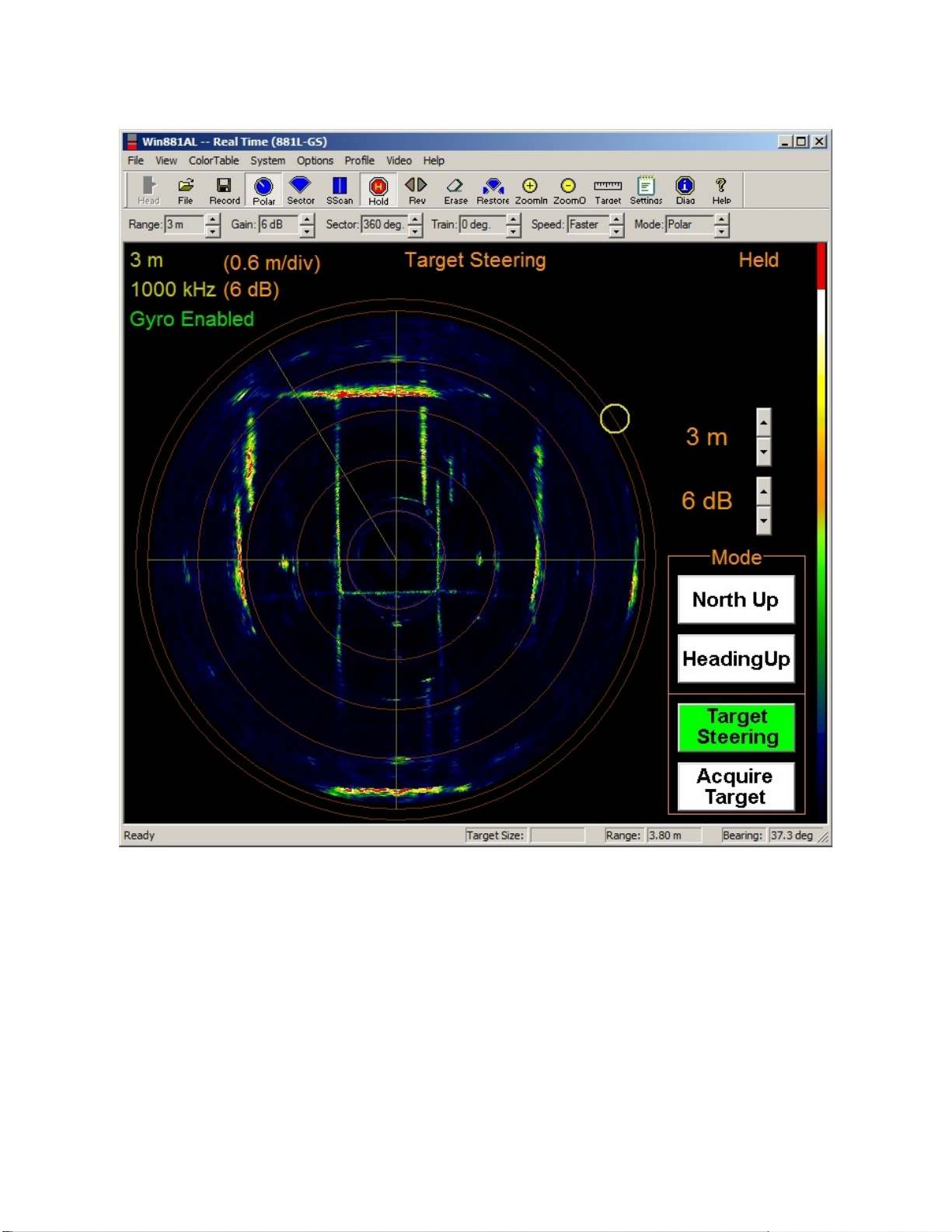Open the Settings notepad icon
The width and height of the screenshot is (952, 1232).
pyautogui.click(x=646, y=190)
